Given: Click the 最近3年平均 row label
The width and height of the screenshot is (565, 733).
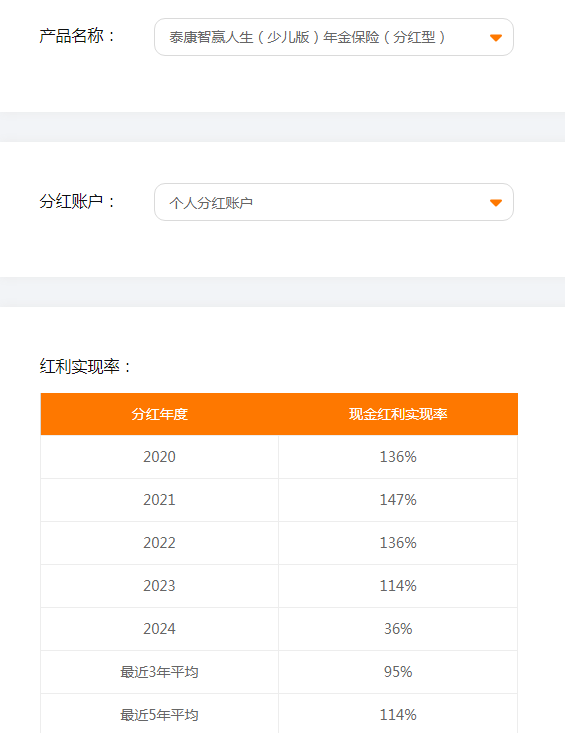Looking at the screenshot, I should (159, 672).
